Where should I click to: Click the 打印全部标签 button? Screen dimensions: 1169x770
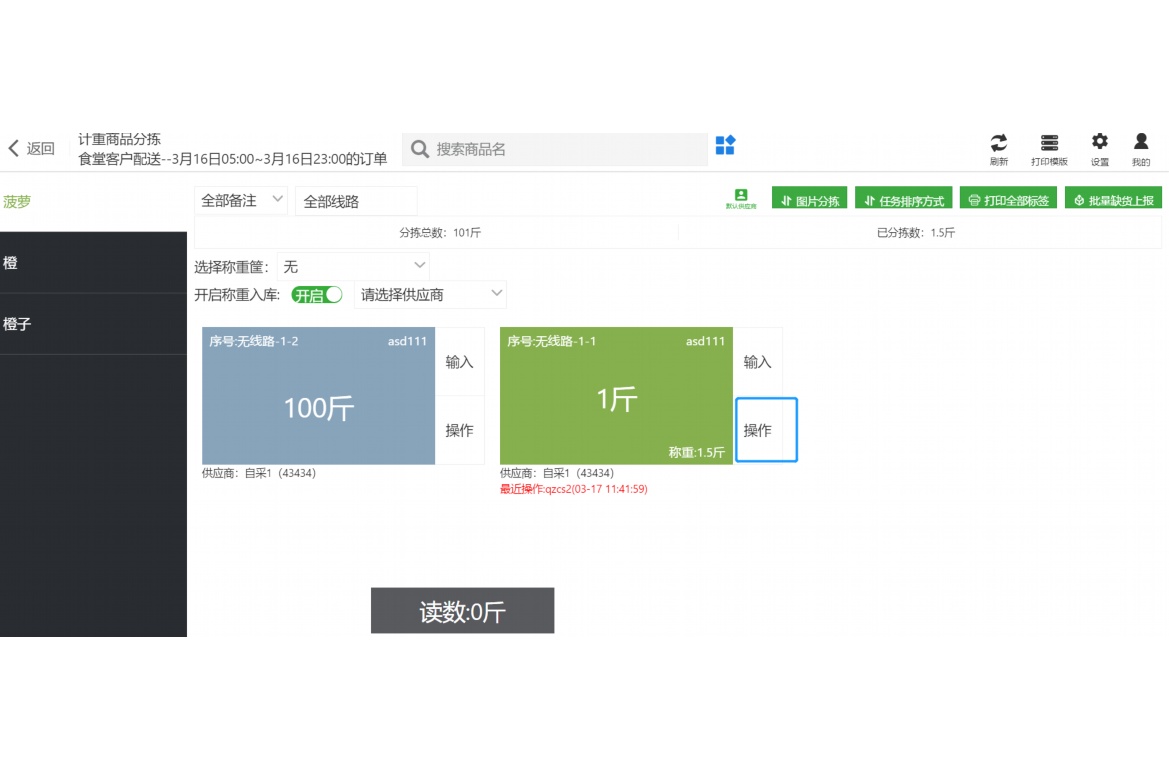1008,200
